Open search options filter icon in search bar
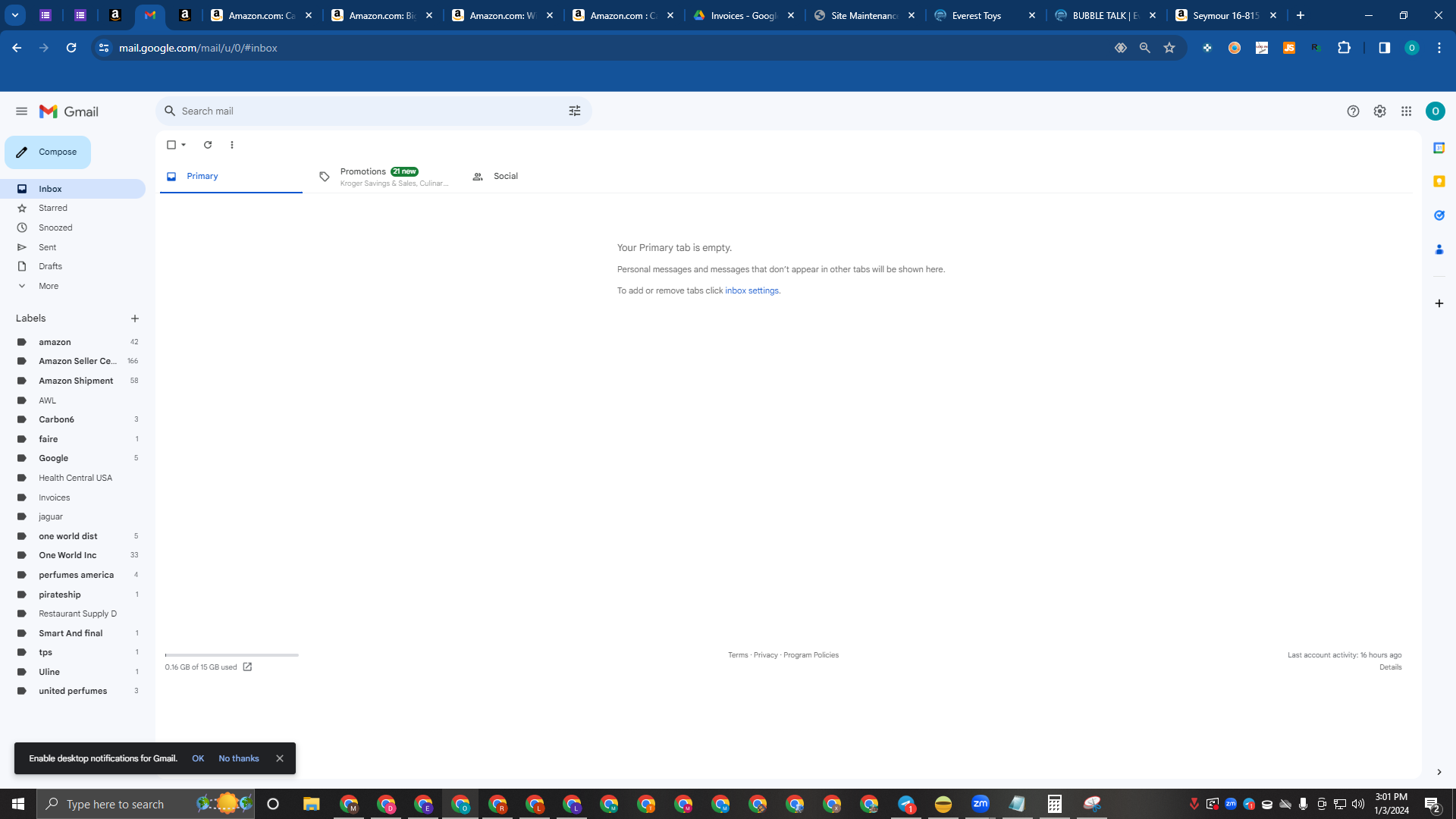Screen dimensions: 1456x819 pyautogui.click(x=575, y=111)
